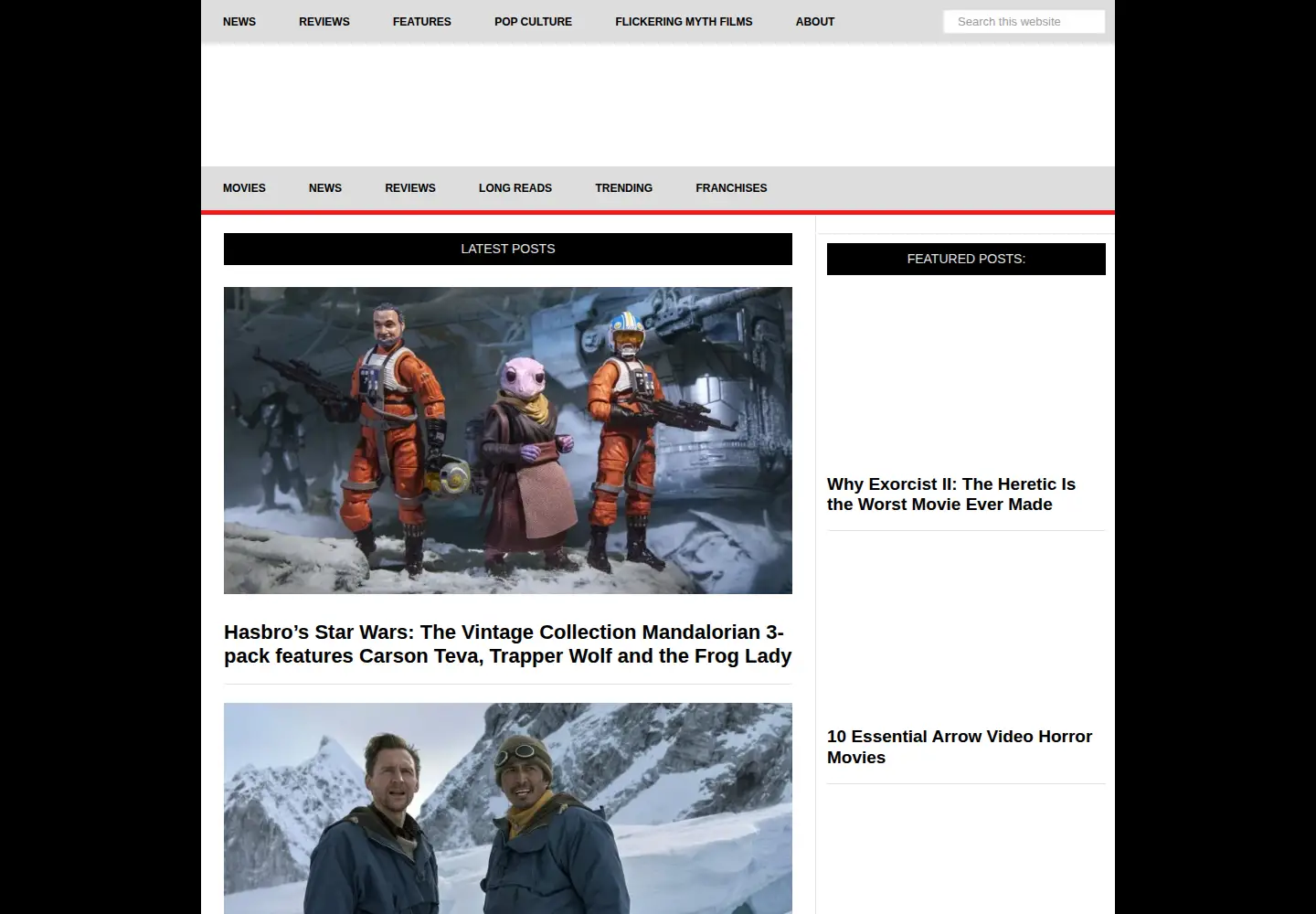Read the Hasbro's Star Wars Mandalorian 3-pack article

[x=508, y=643]
